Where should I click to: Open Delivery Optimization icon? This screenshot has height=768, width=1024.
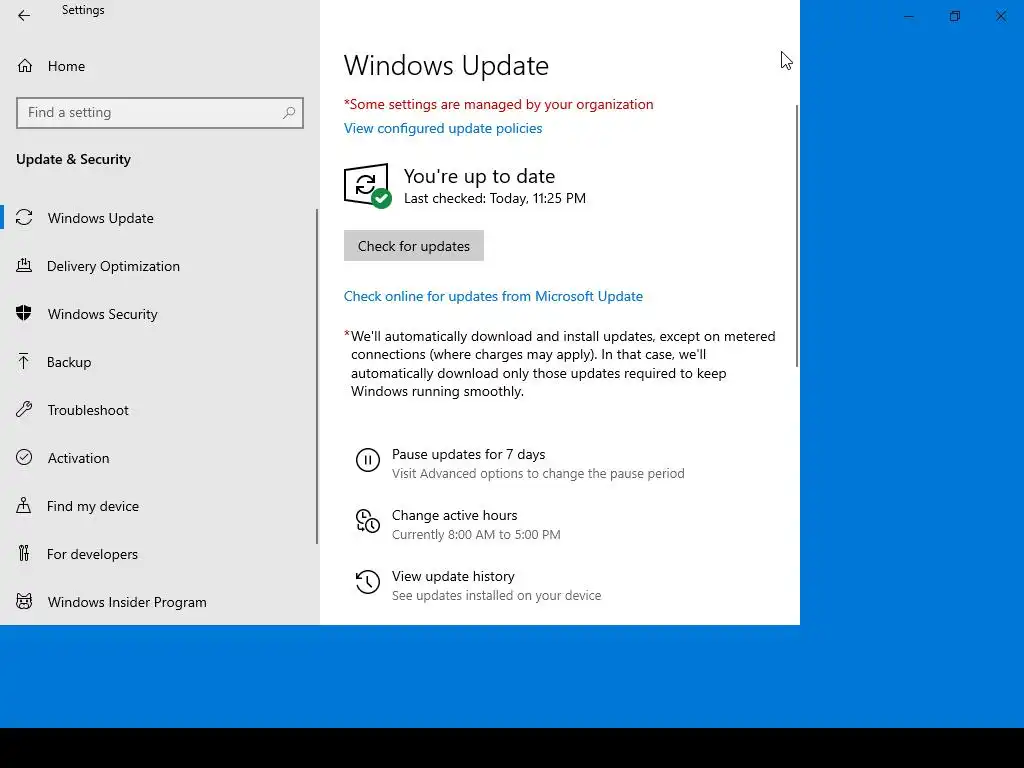[x=24, y=266]
